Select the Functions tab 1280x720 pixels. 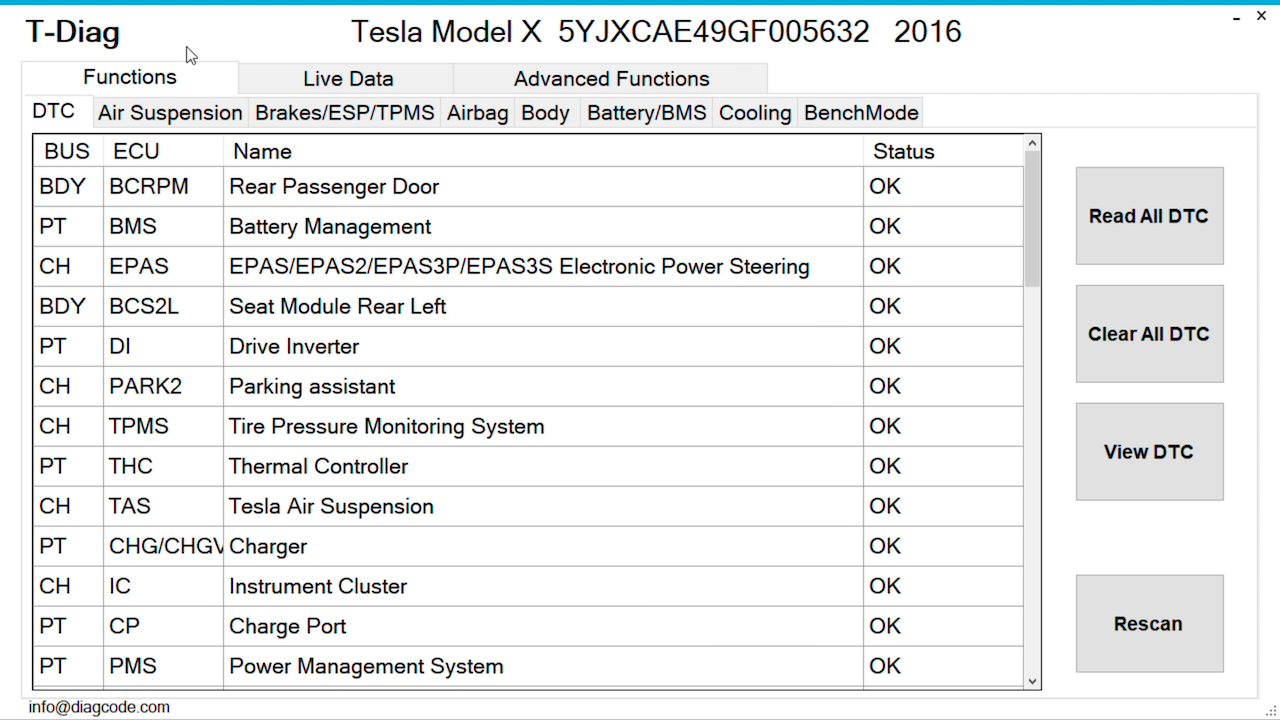pos(130,77)
